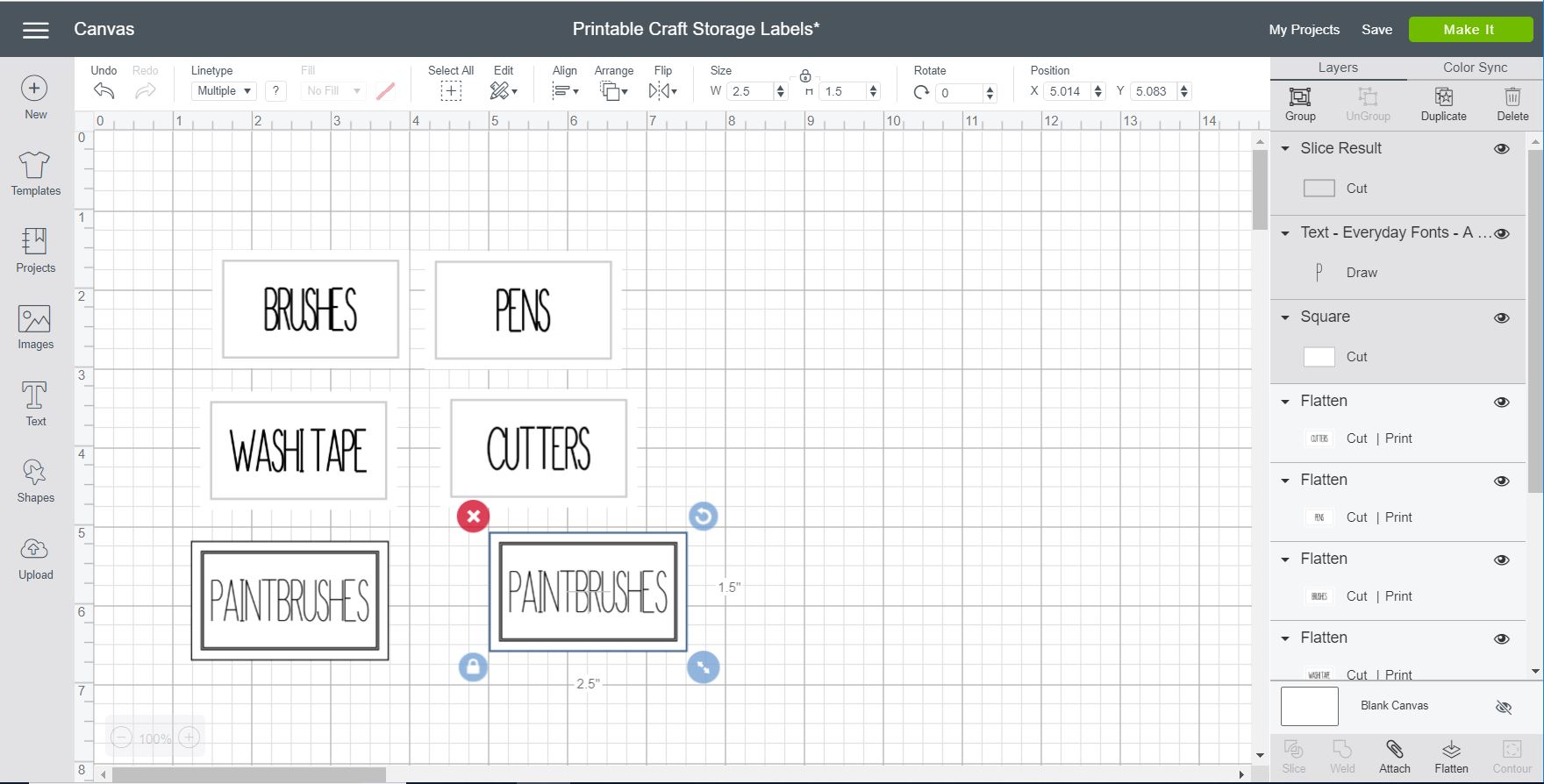Click the Blank Canvas color swatch

click(x=1309, y=706)
